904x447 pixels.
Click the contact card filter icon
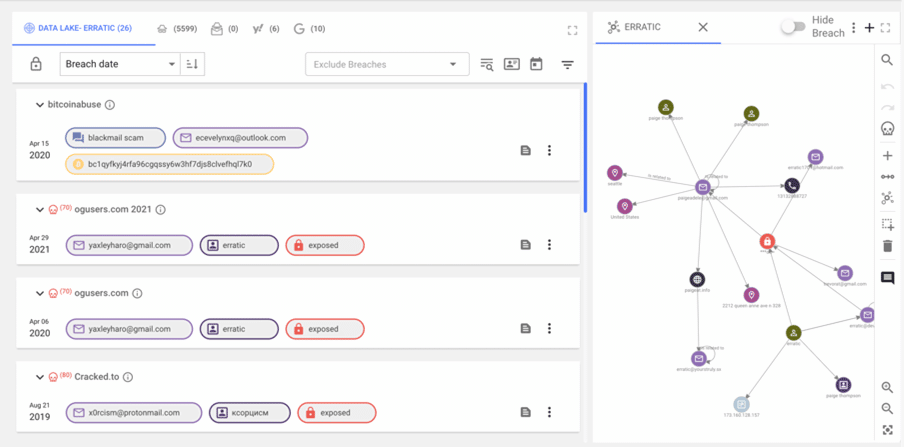coord(512,64)
